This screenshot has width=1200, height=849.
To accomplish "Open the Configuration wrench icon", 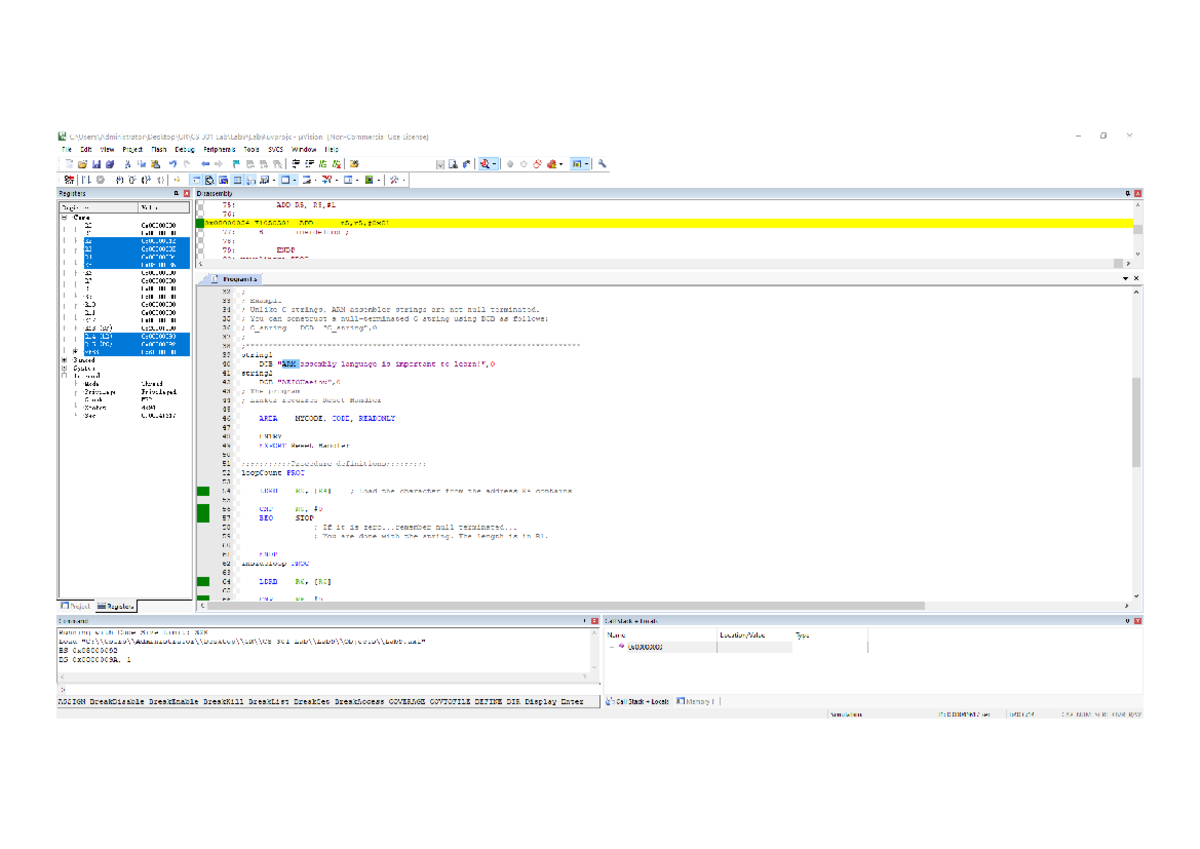I will coord(602,164).
